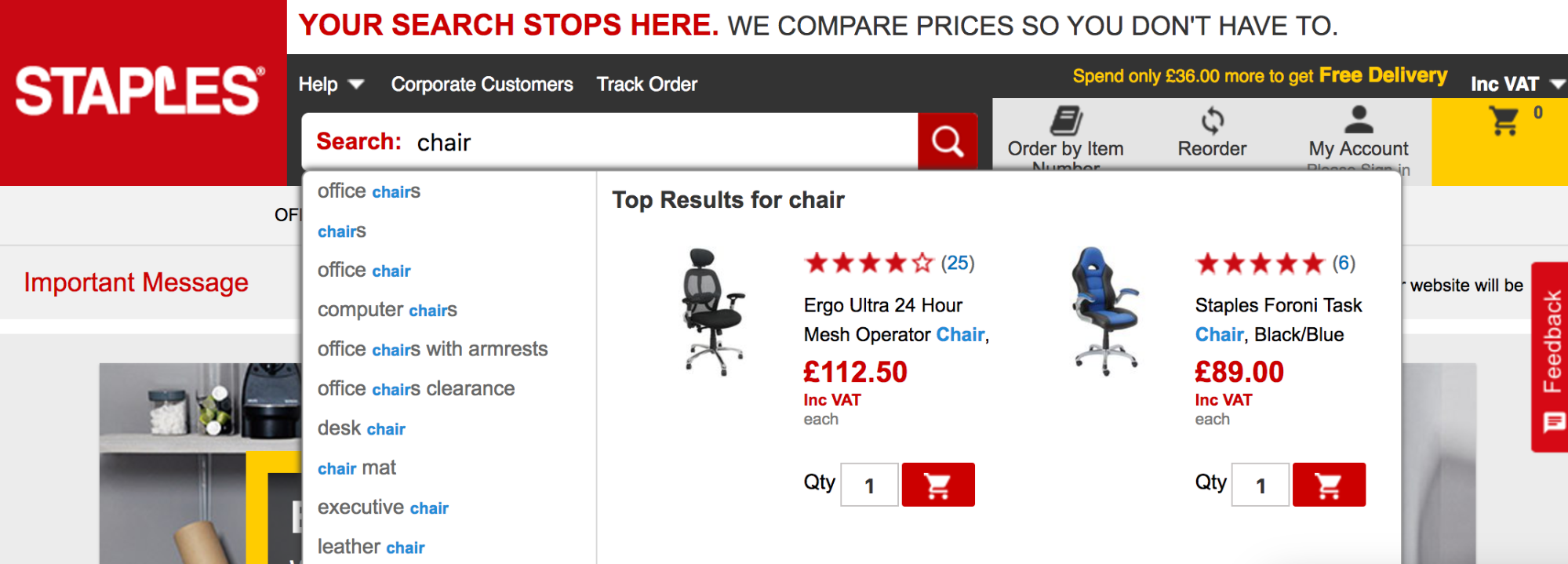Expand the Help dropdown menu
Viewport: 1568px width, 564px height.
click(x=331, y=84)
